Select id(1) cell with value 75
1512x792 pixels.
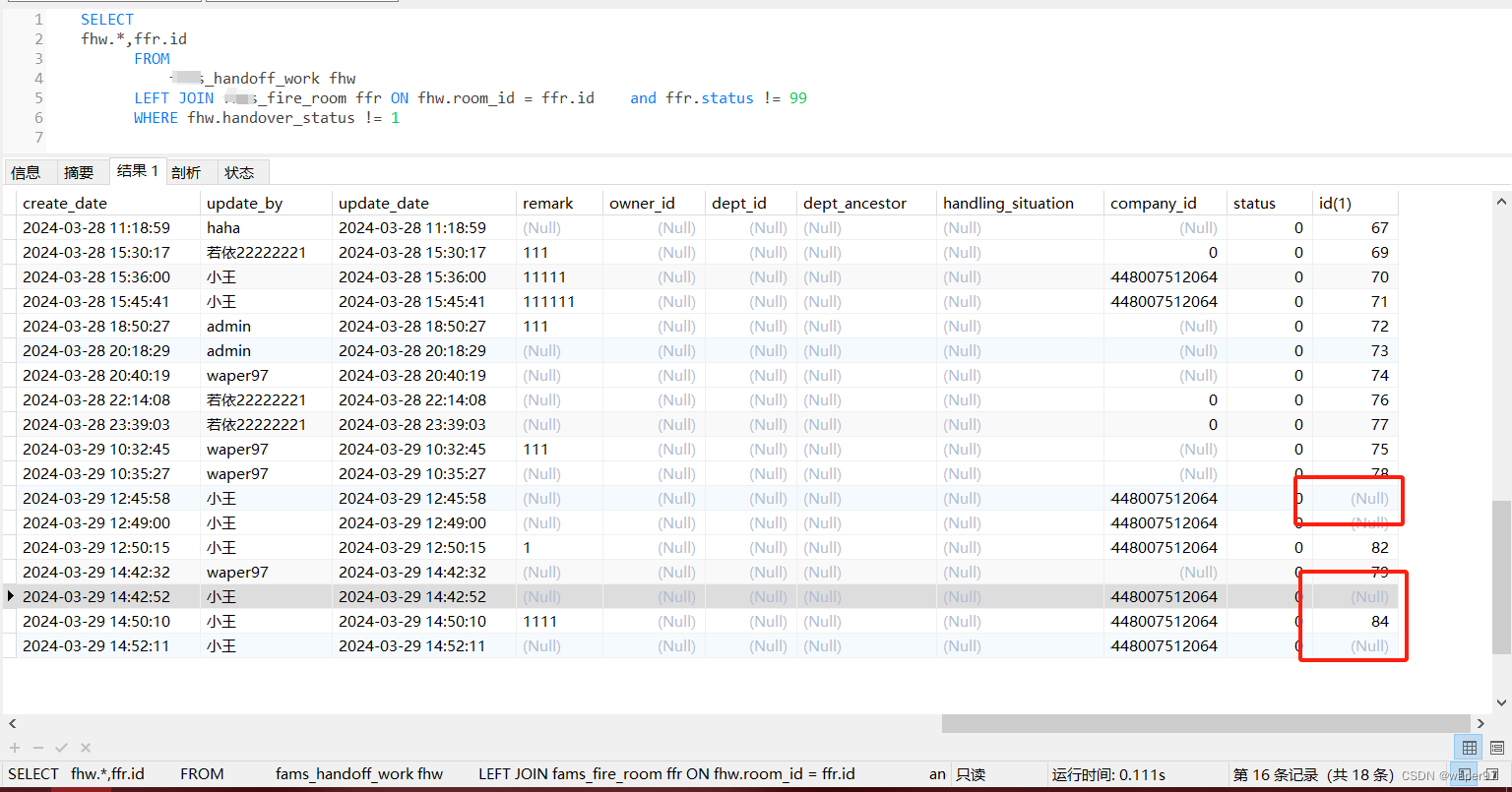point(1354,449)
